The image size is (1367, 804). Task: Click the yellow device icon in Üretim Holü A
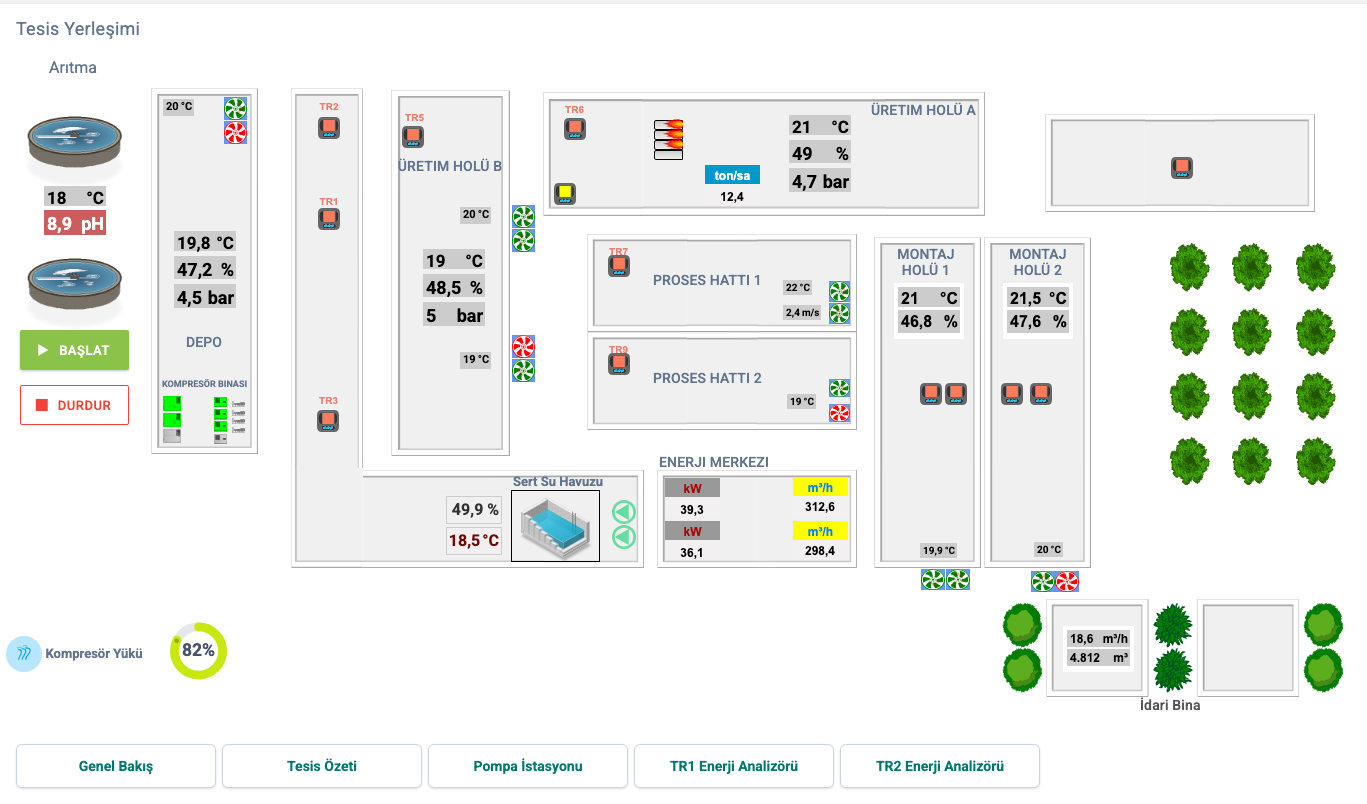565,194
